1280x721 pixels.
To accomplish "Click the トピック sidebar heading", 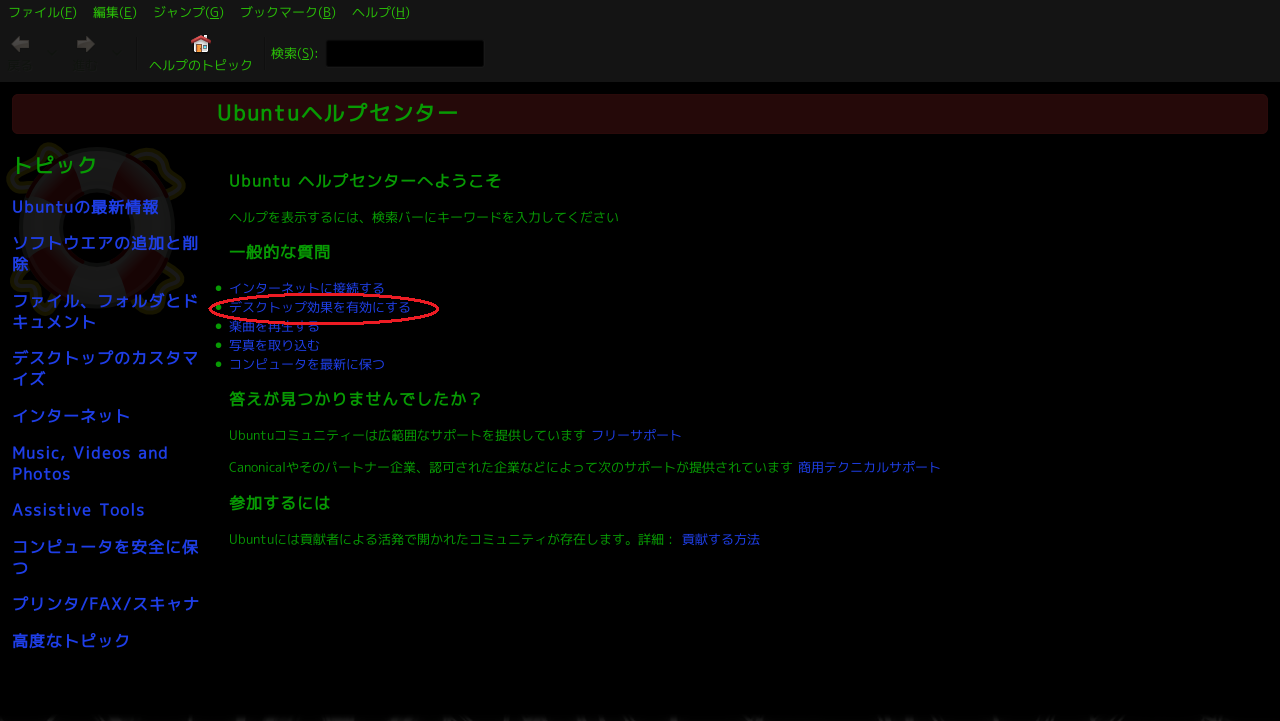I will (x=54, y=165).
